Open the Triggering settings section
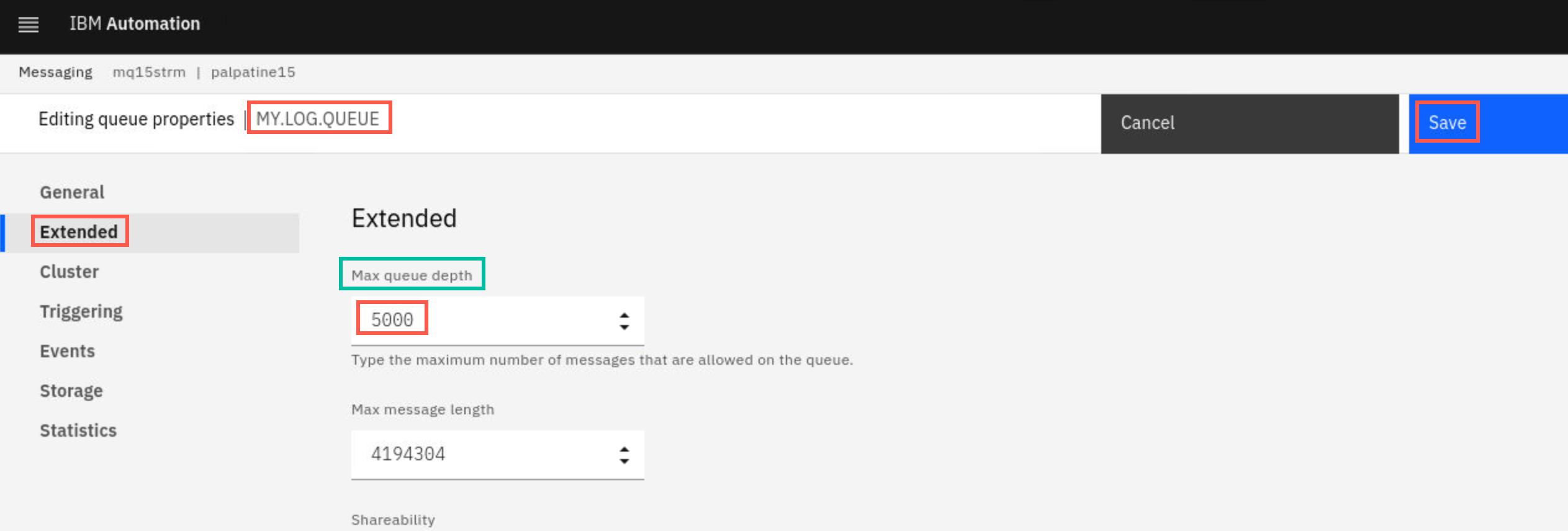This screenshot has height=531, width=1568. (81, 311)
